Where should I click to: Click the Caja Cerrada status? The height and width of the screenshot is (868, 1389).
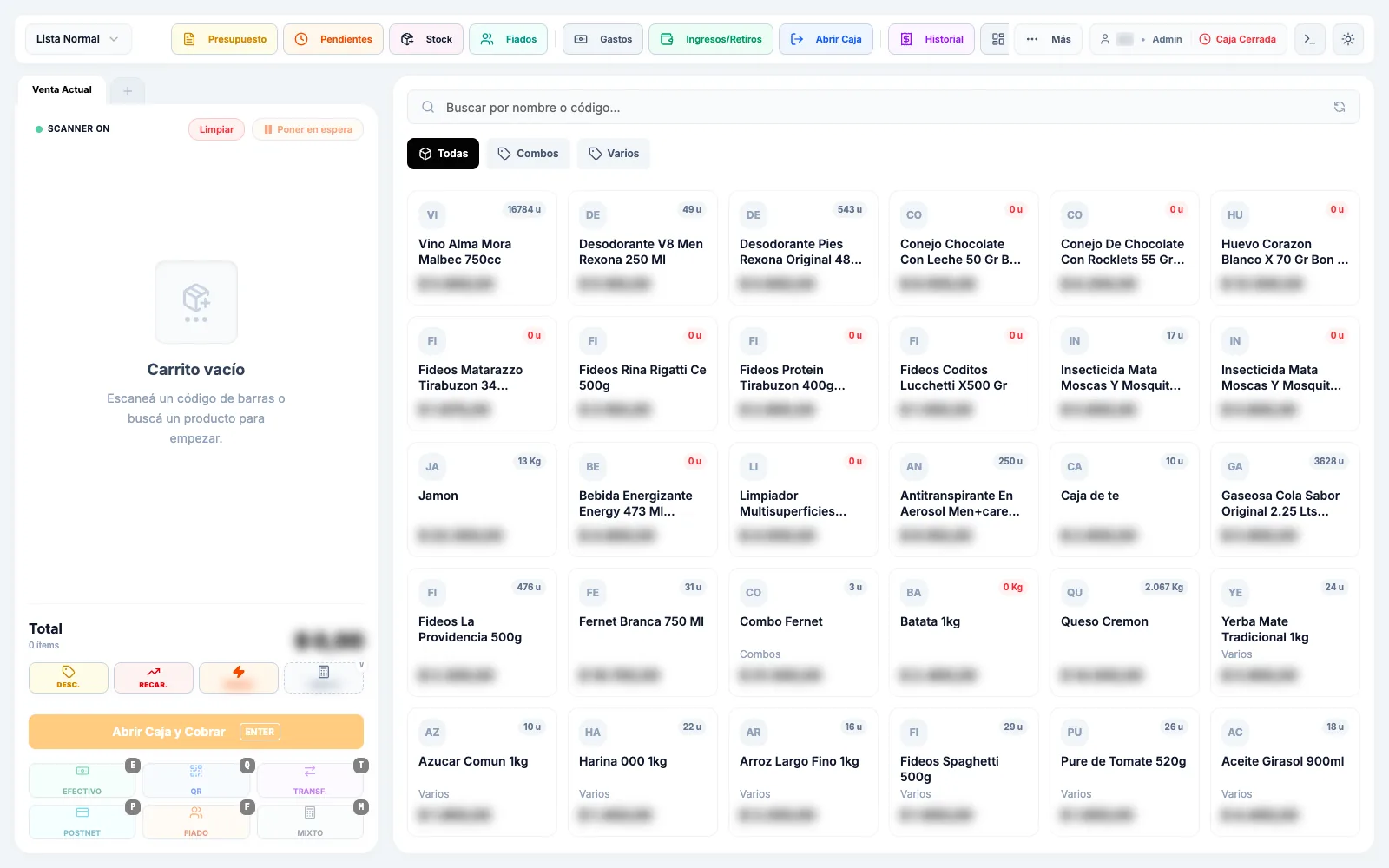point(1237,39)
